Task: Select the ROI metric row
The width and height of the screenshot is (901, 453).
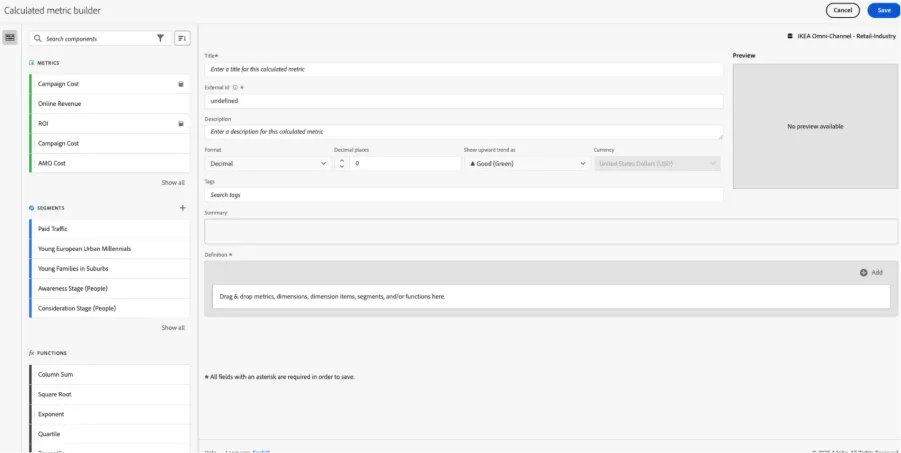Action: [109, 124]
